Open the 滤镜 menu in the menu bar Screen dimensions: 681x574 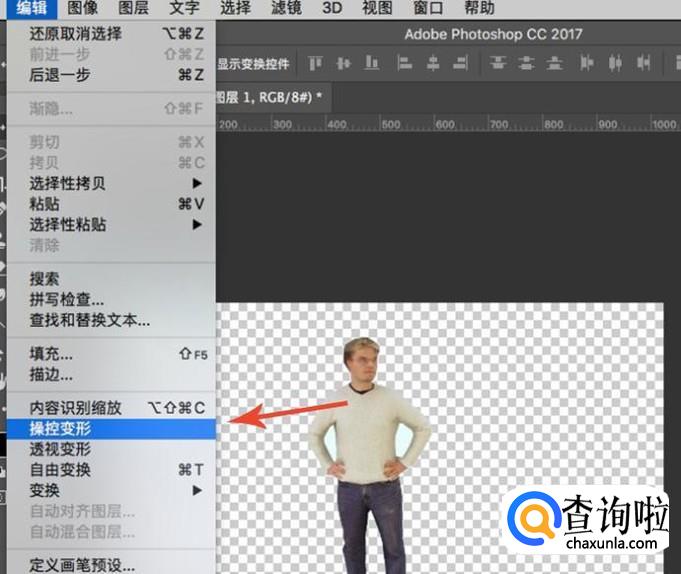(286, 9)
